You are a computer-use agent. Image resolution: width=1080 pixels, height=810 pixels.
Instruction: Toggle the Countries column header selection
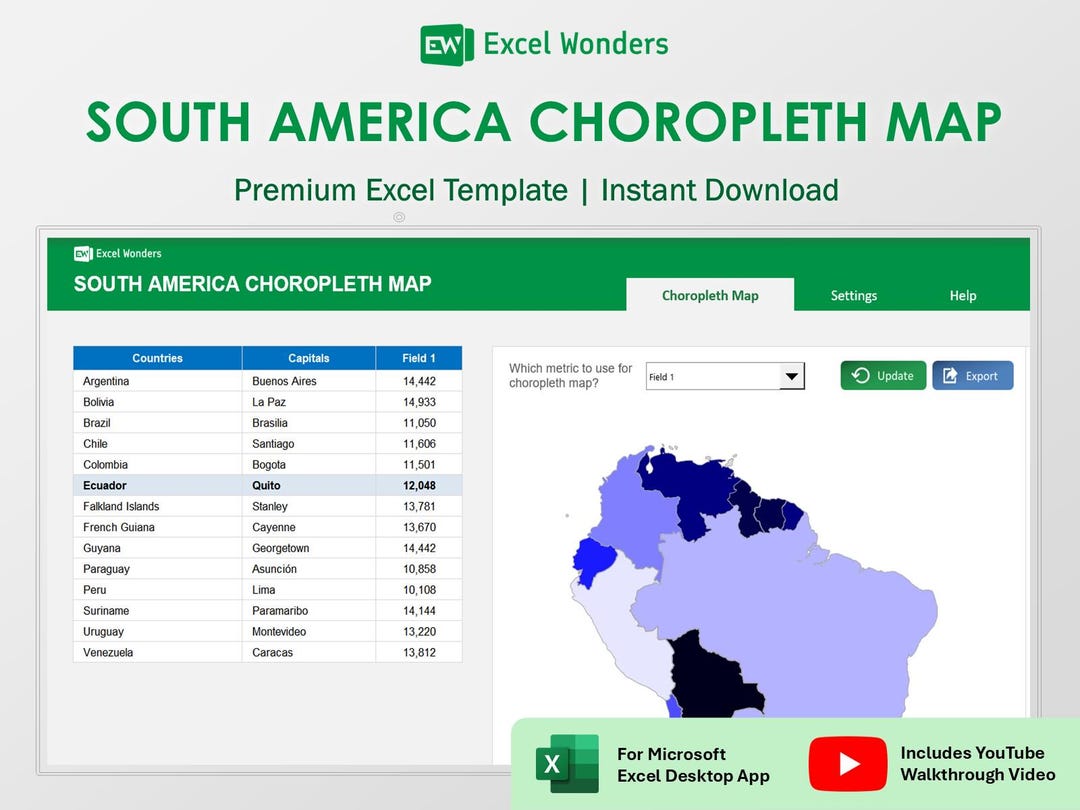point(157,357)
